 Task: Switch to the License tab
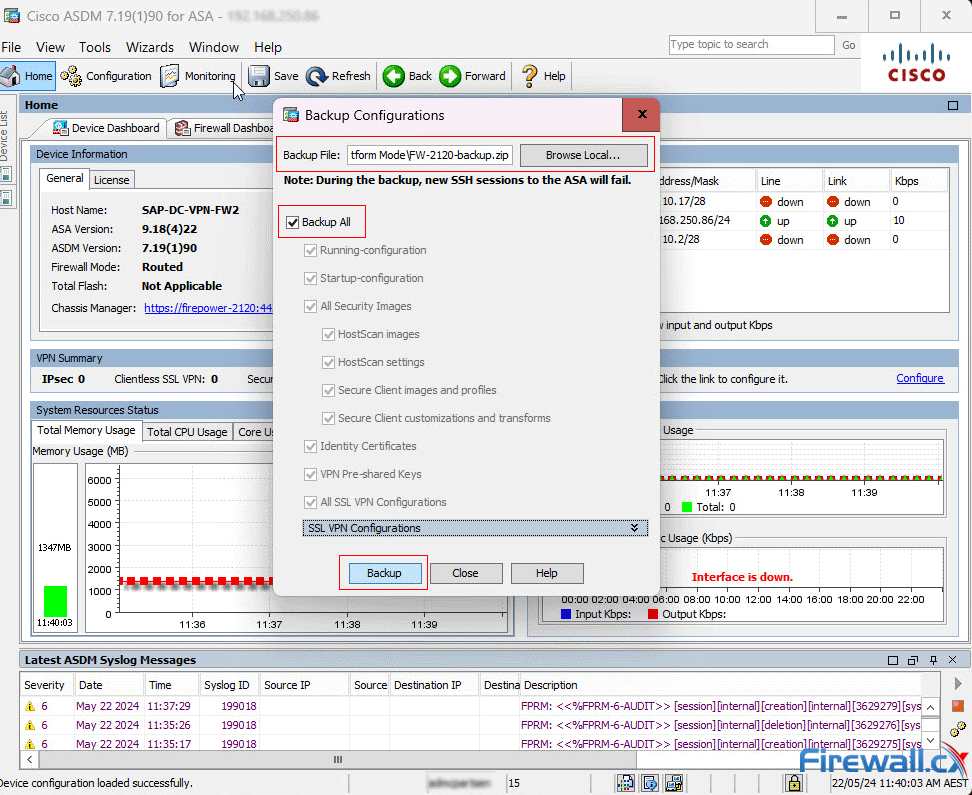click(112, 180)
